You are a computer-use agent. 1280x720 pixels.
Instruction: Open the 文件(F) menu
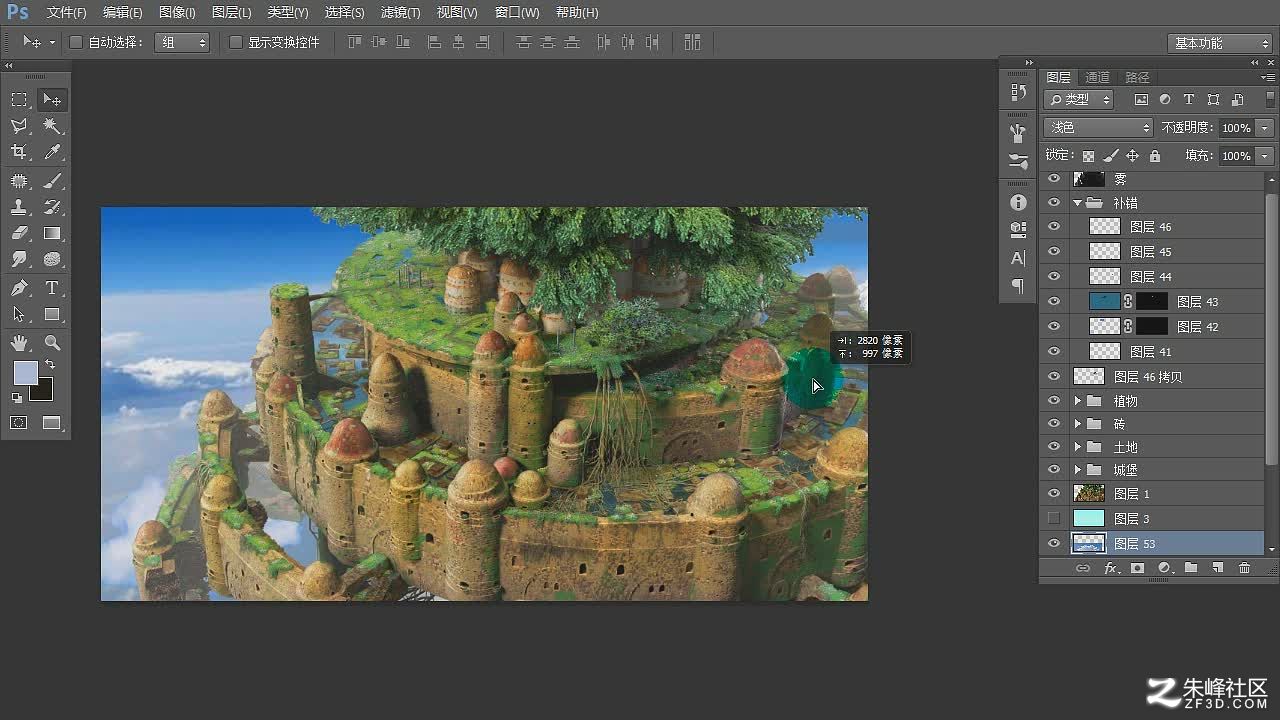pyautogui.click(x=66, y=13)
